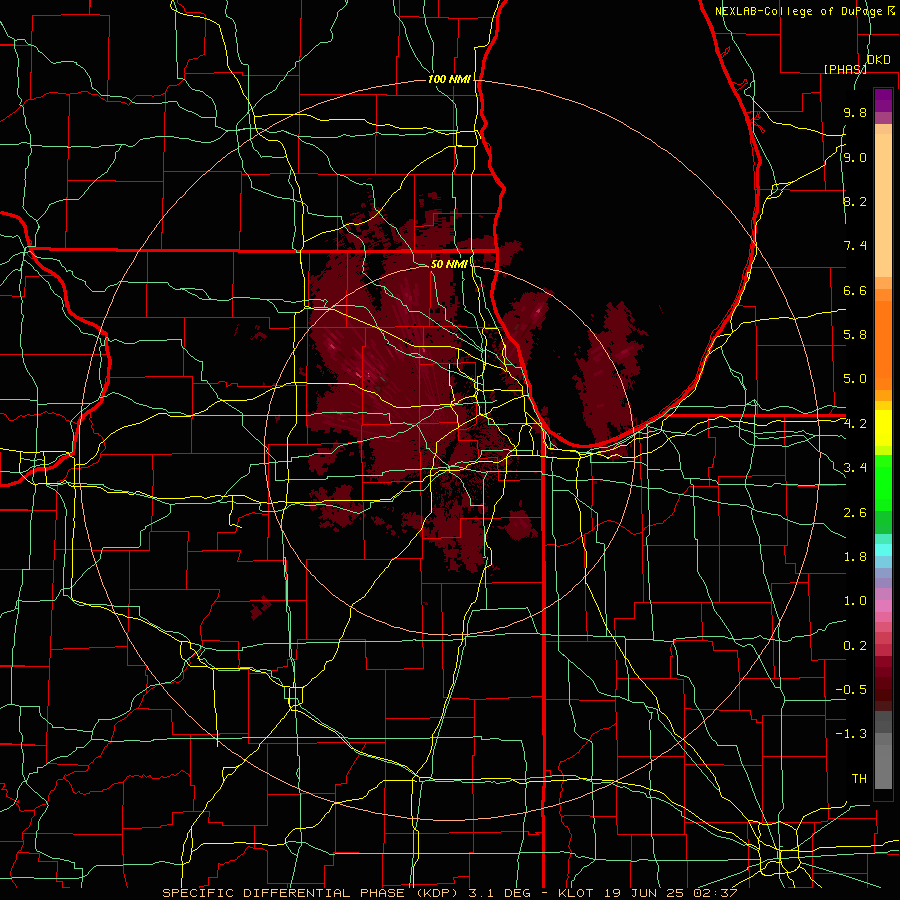Click the [PHAS] legend unit label
This screenshot has width=900, height=900.
[845, 69]
